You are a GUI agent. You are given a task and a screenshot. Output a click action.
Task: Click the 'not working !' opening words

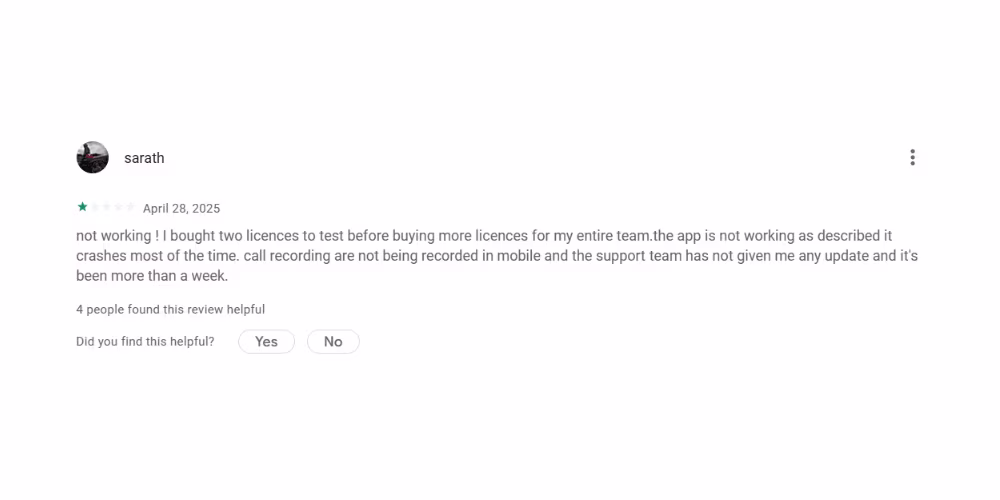(x=117, y=236)
